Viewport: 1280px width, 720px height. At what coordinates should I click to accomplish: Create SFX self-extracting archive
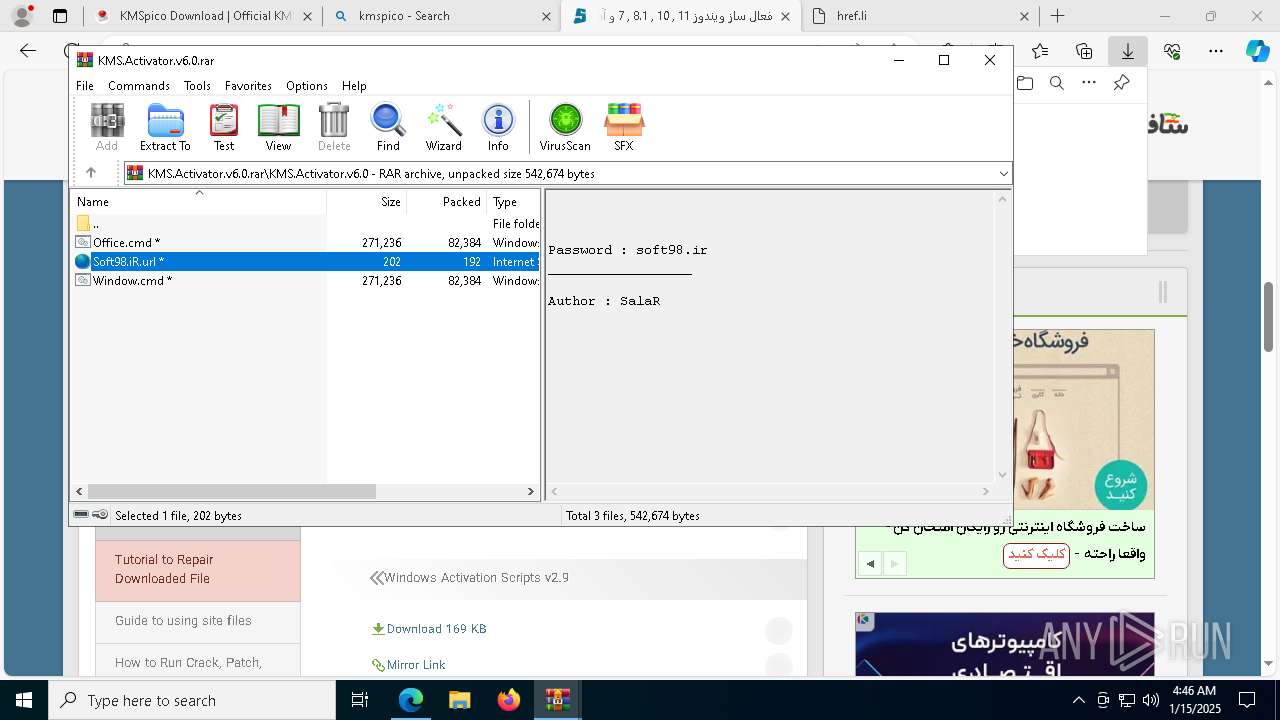[624, 127]
